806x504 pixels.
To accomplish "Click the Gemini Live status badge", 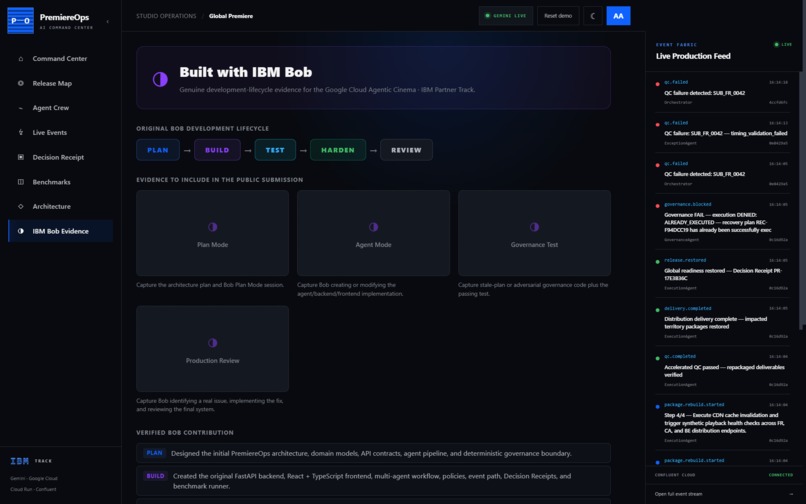I will tap(506, 16).
